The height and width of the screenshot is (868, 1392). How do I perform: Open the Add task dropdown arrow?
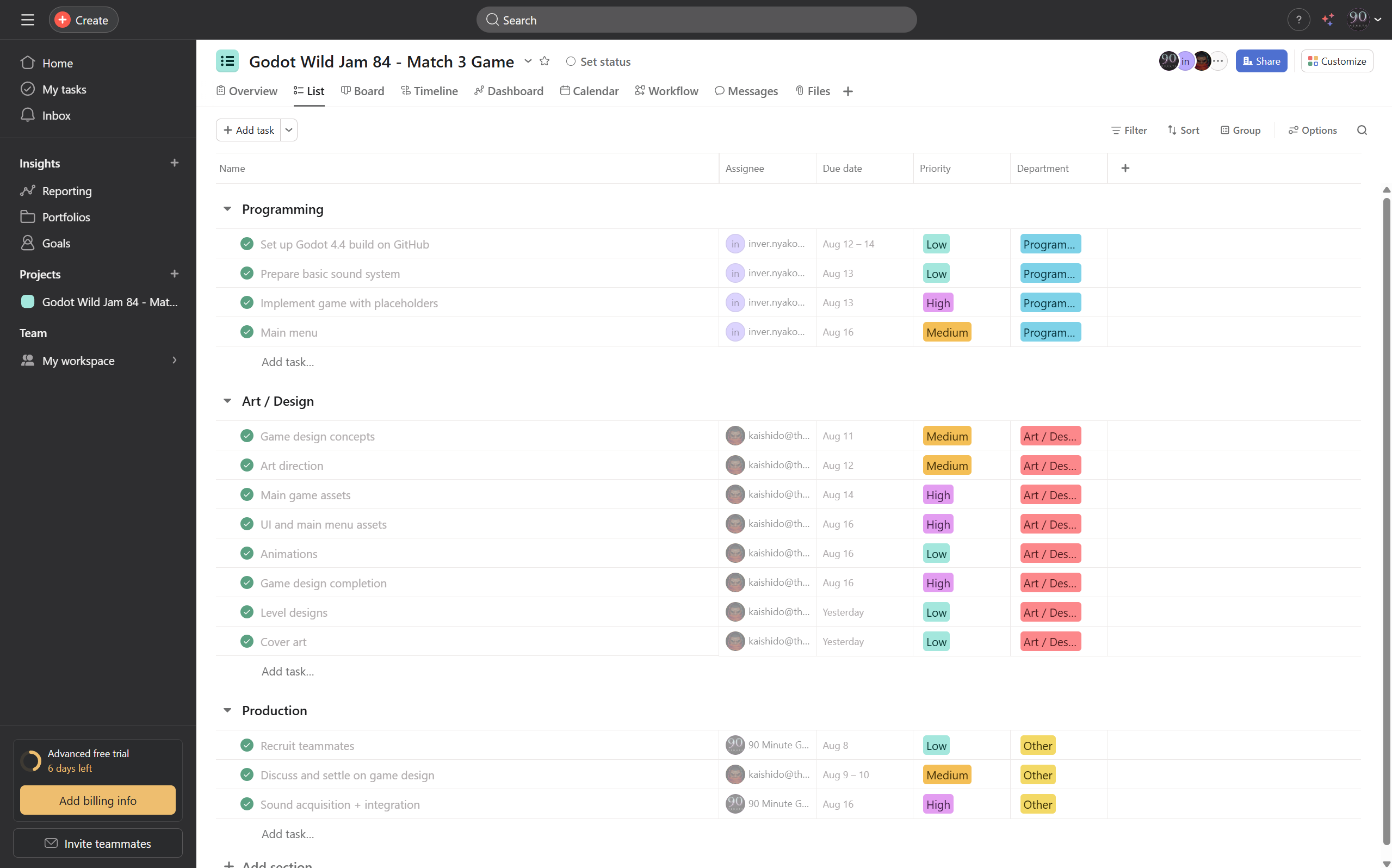[289, 131]
